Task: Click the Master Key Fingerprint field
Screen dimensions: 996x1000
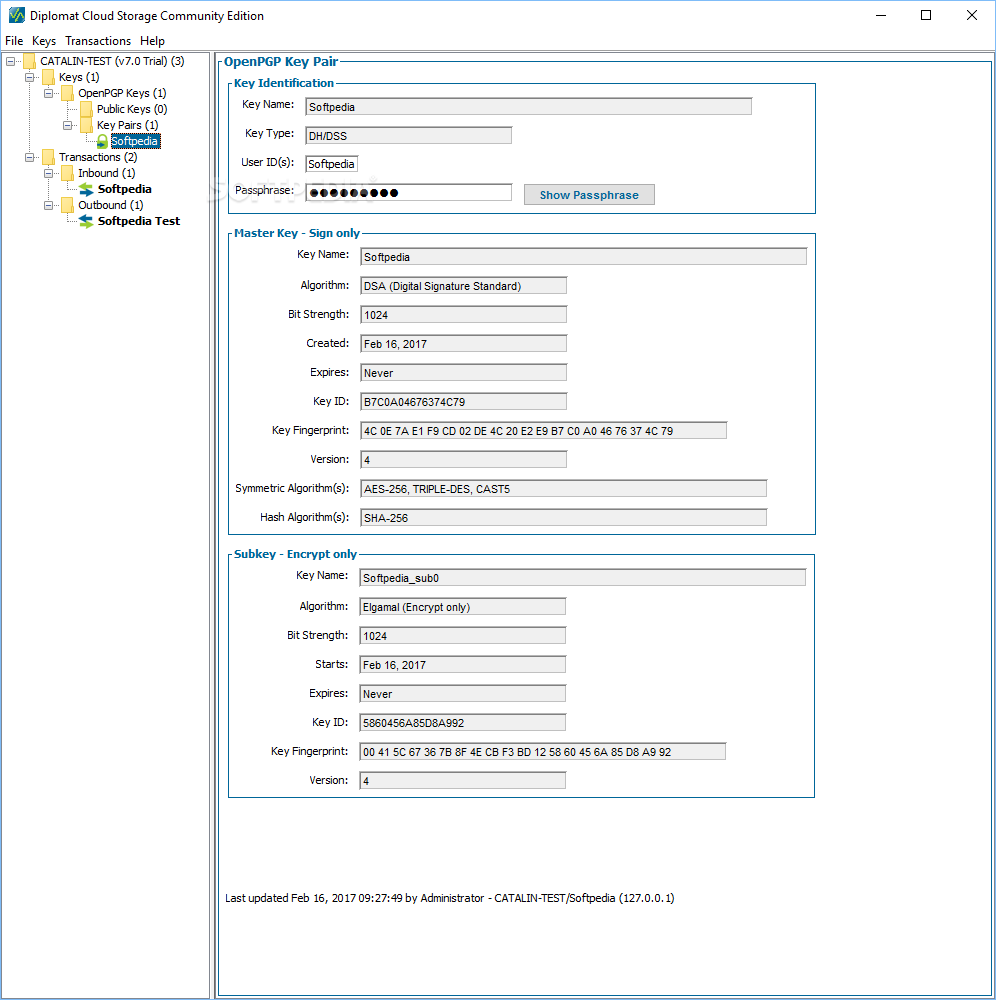Action: click(543, 430)
